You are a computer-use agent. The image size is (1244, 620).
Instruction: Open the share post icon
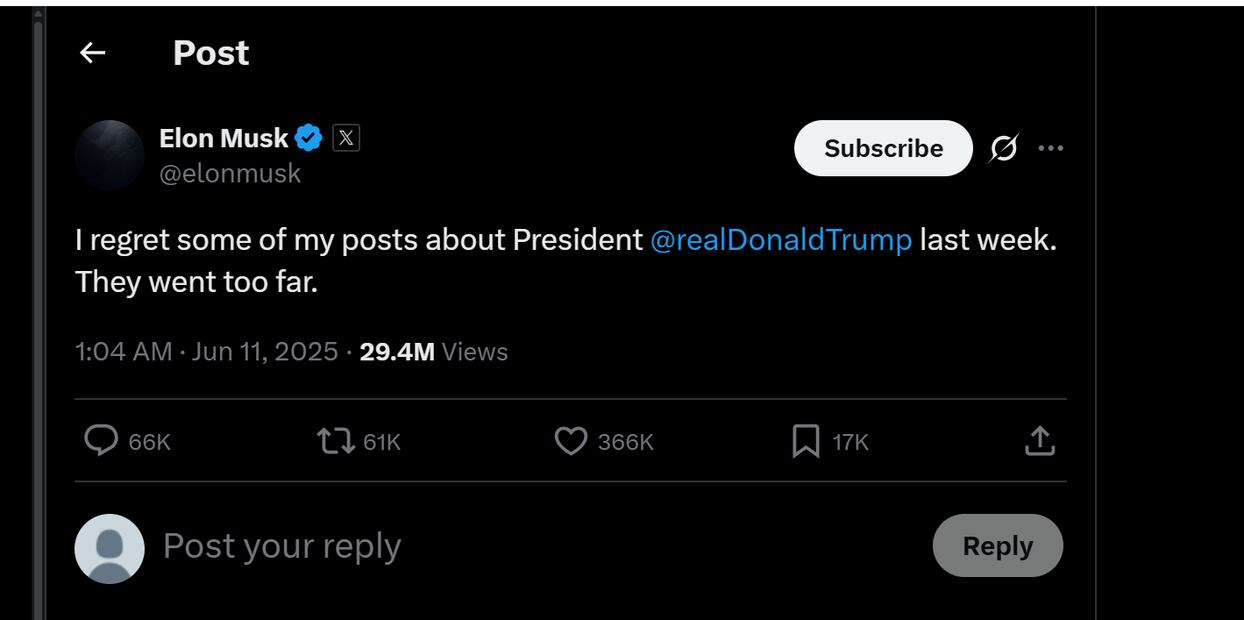click(1040, 441)
